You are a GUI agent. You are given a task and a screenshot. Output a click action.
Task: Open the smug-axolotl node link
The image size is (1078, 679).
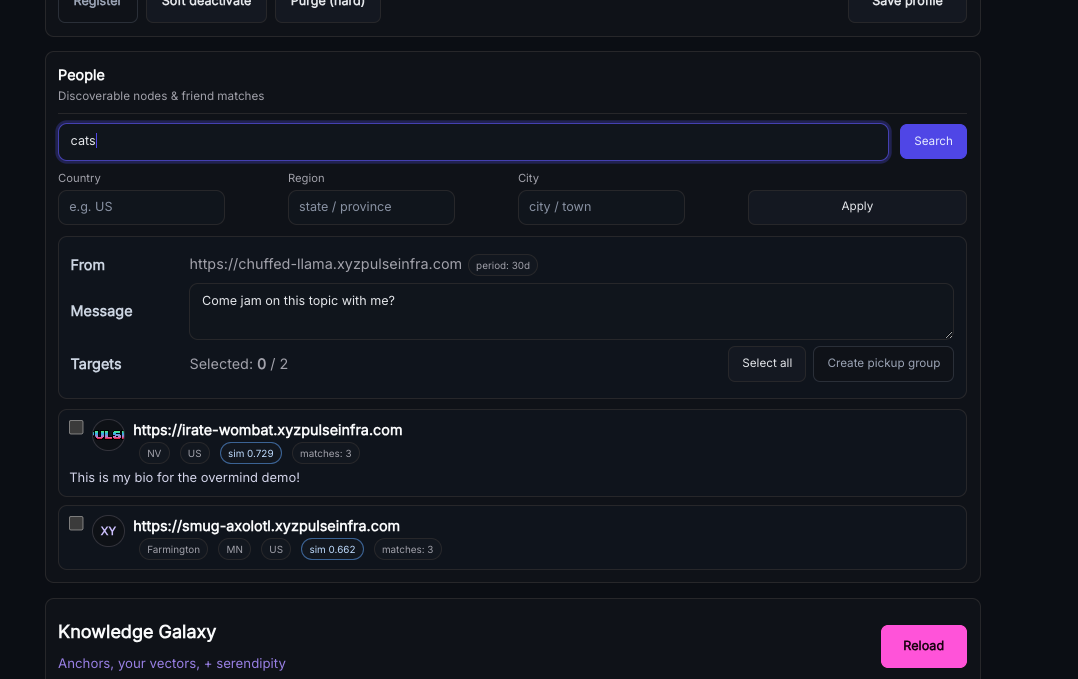click(266, 526)
